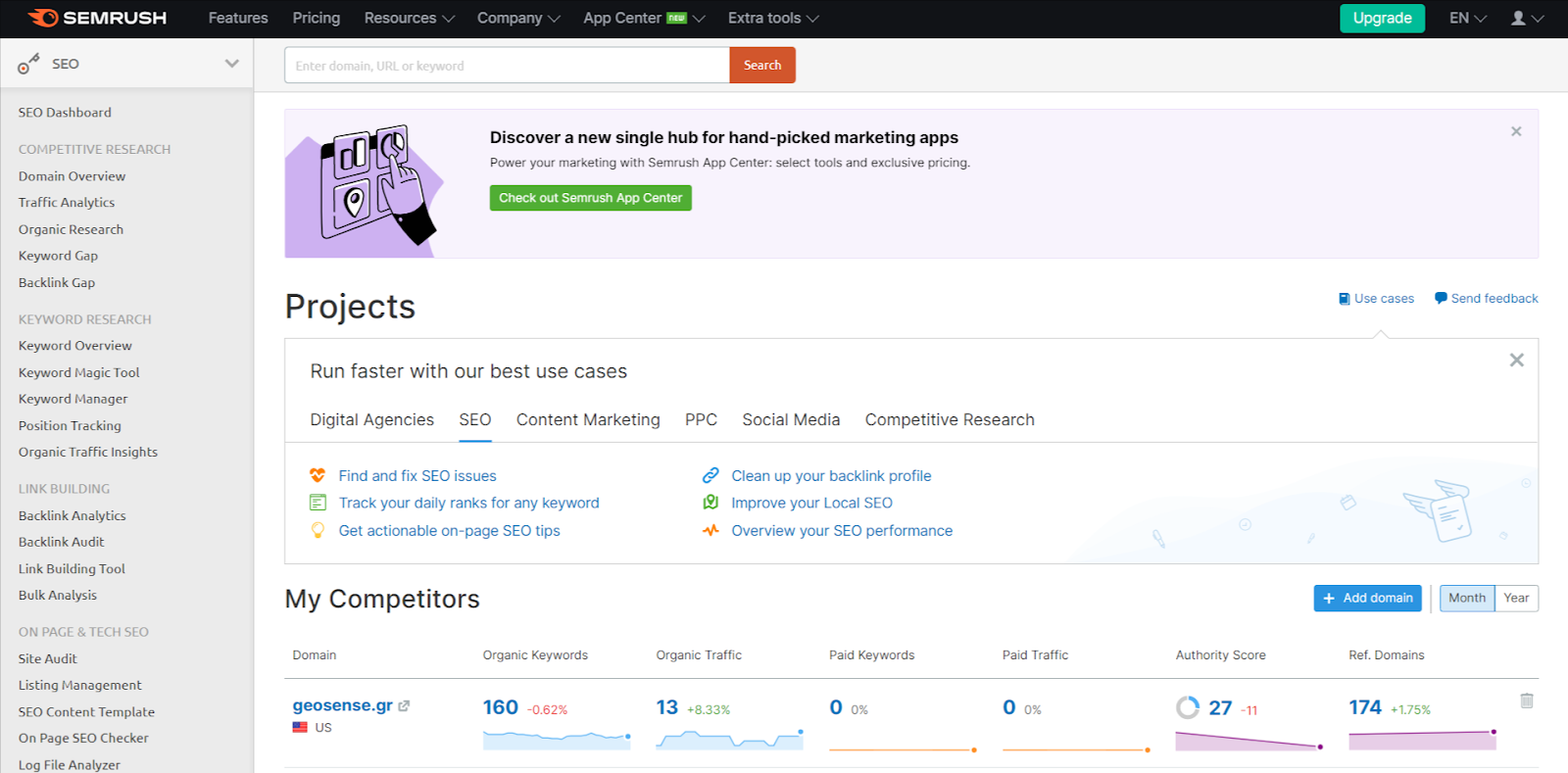Select the SEO use cases tab
This screenshot has height=773, width=1568.
pos(474,419)
